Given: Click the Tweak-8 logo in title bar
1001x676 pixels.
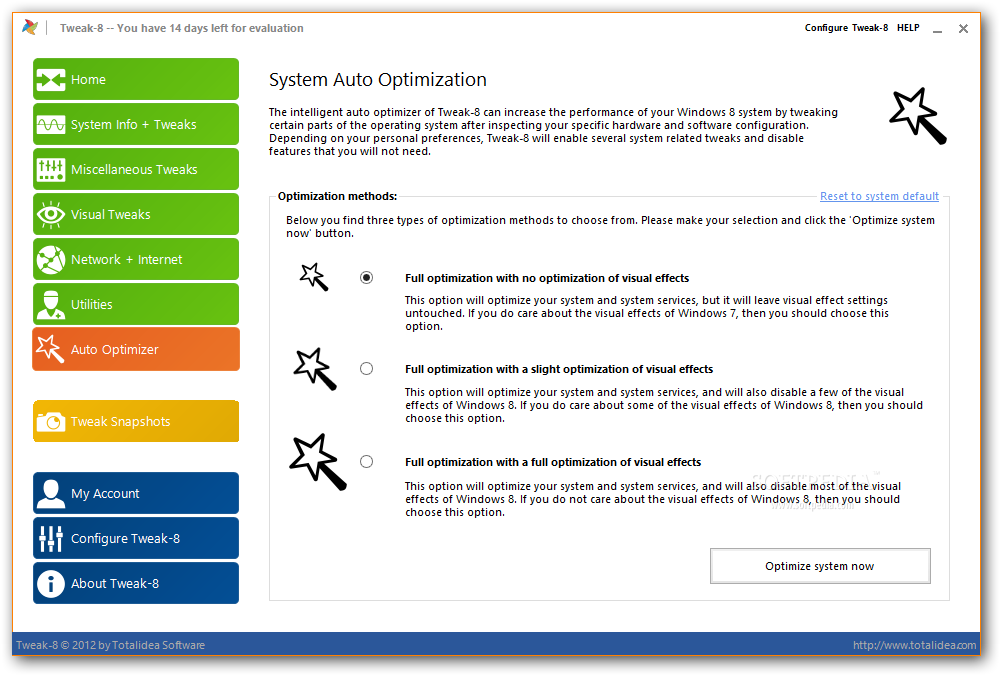Looking at the screenshot, I should 30,27.
